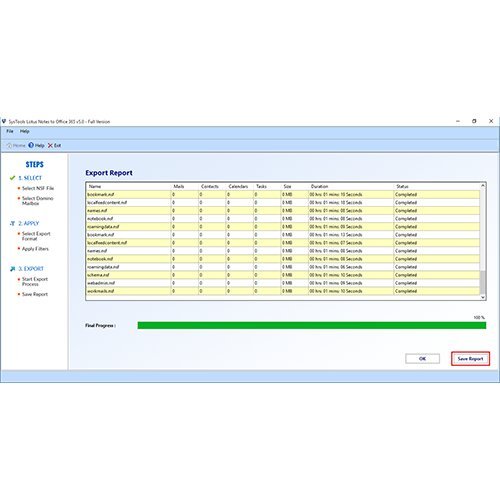Click Start Export Process step
This screenshot has height=500, width=500.
pyautogui.click(x=35, y=281)
